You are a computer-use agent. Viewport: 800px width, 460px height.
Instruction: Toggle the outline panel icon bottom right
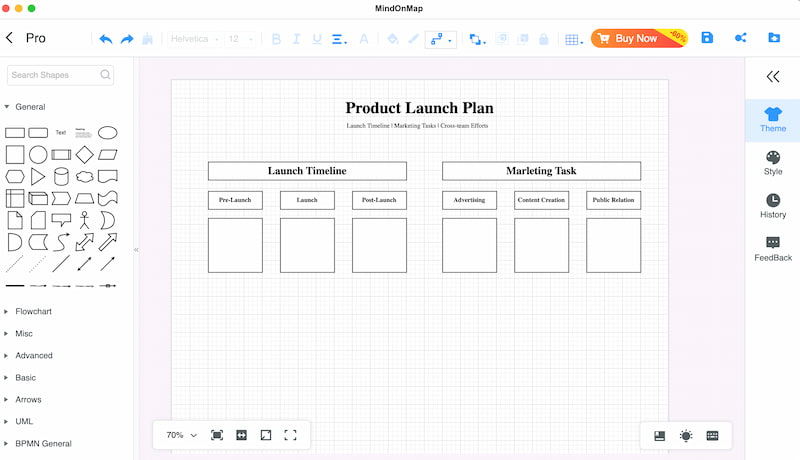click(x=659, y=436)
